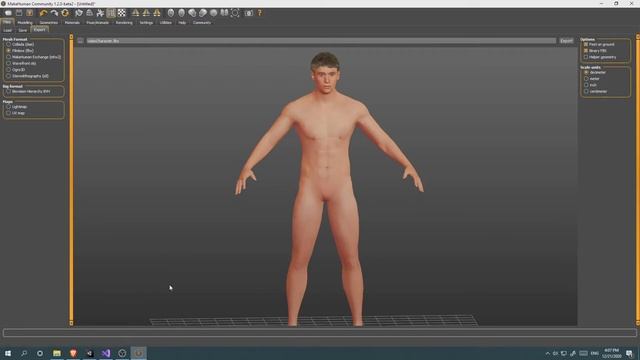Select UV map under Maps
Viewport: 640px width, 360px height.
(16, 113)
